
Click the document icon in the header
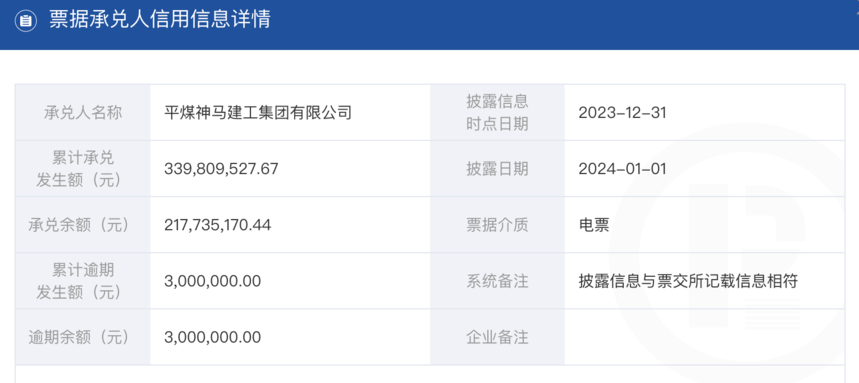[x=25, y=21]
